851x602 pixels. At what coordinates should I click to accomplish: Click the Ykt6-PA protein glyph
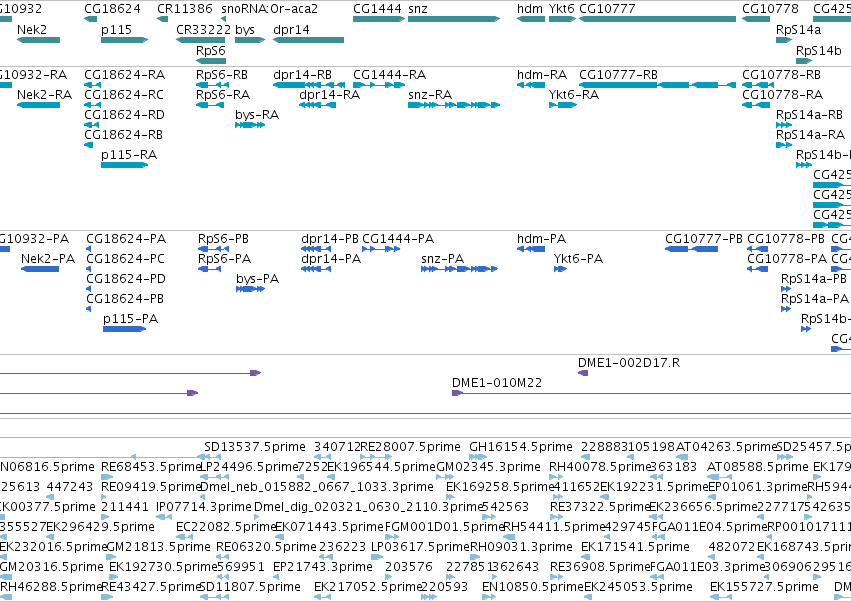coord(560,269)
